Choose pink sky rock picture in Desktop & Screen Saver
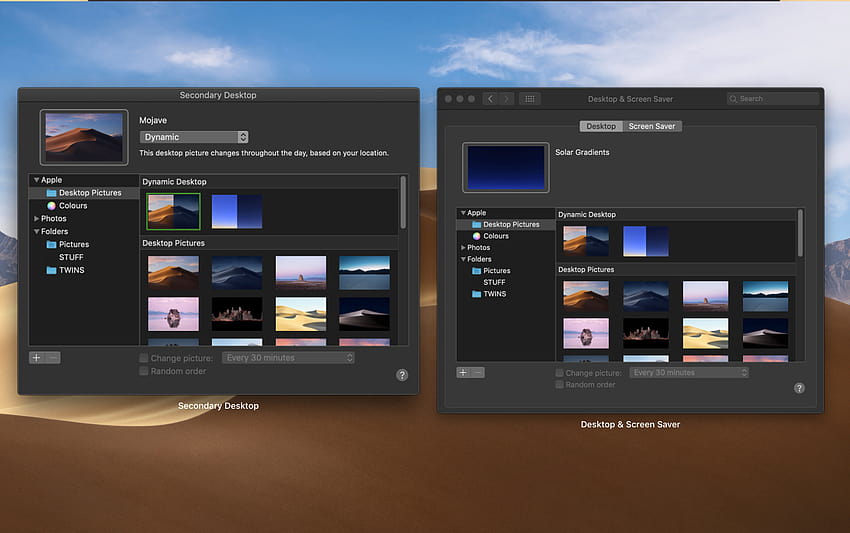Viewport: 850px width, 533px height. 705,296
